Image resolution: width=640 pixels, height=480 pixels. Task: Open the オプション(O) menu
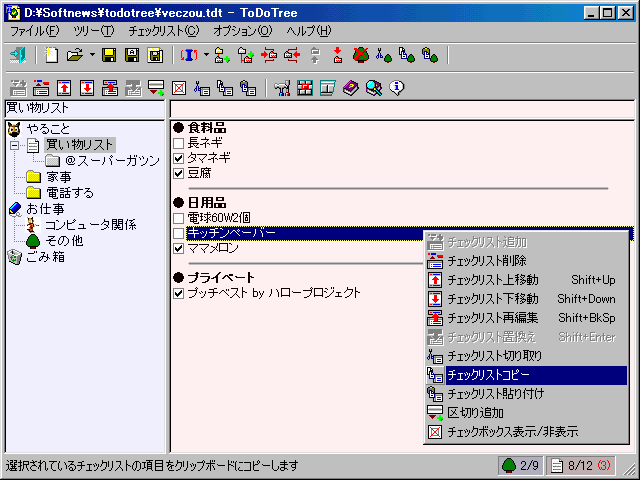(x=242, y=31)
